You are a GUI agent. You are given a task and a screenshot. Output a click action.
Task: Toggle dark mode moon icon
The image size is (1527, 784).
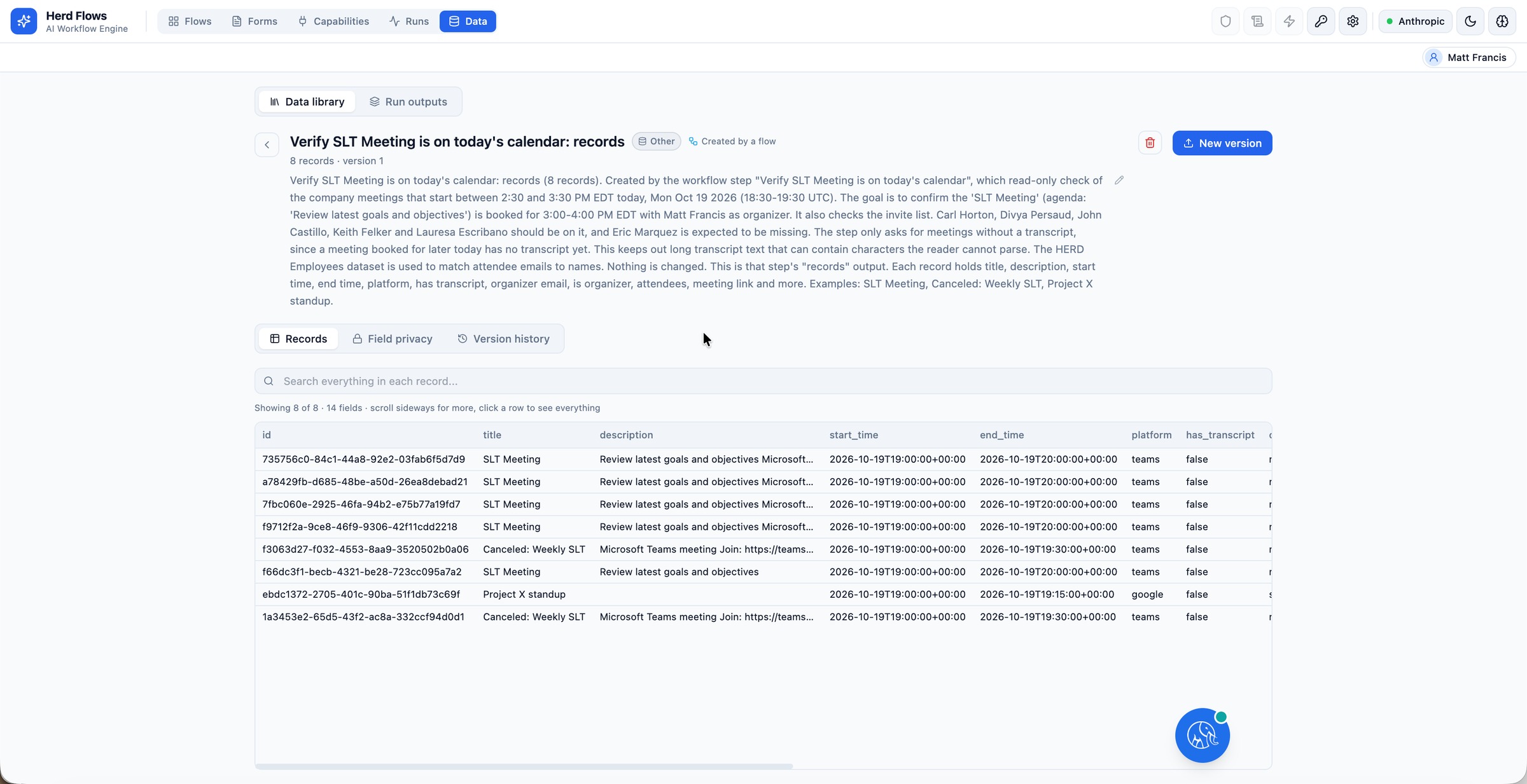[x=1470, y=21]
